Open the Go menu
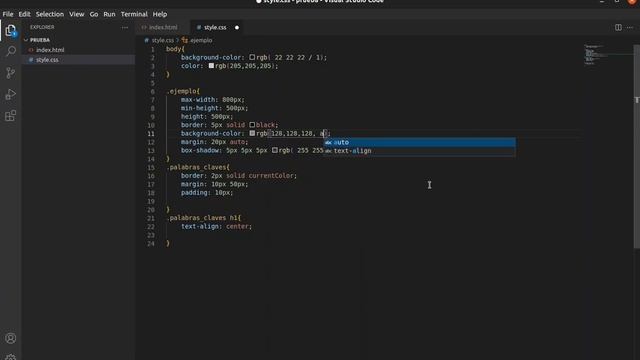640x360 pixels. pos(94,14)
